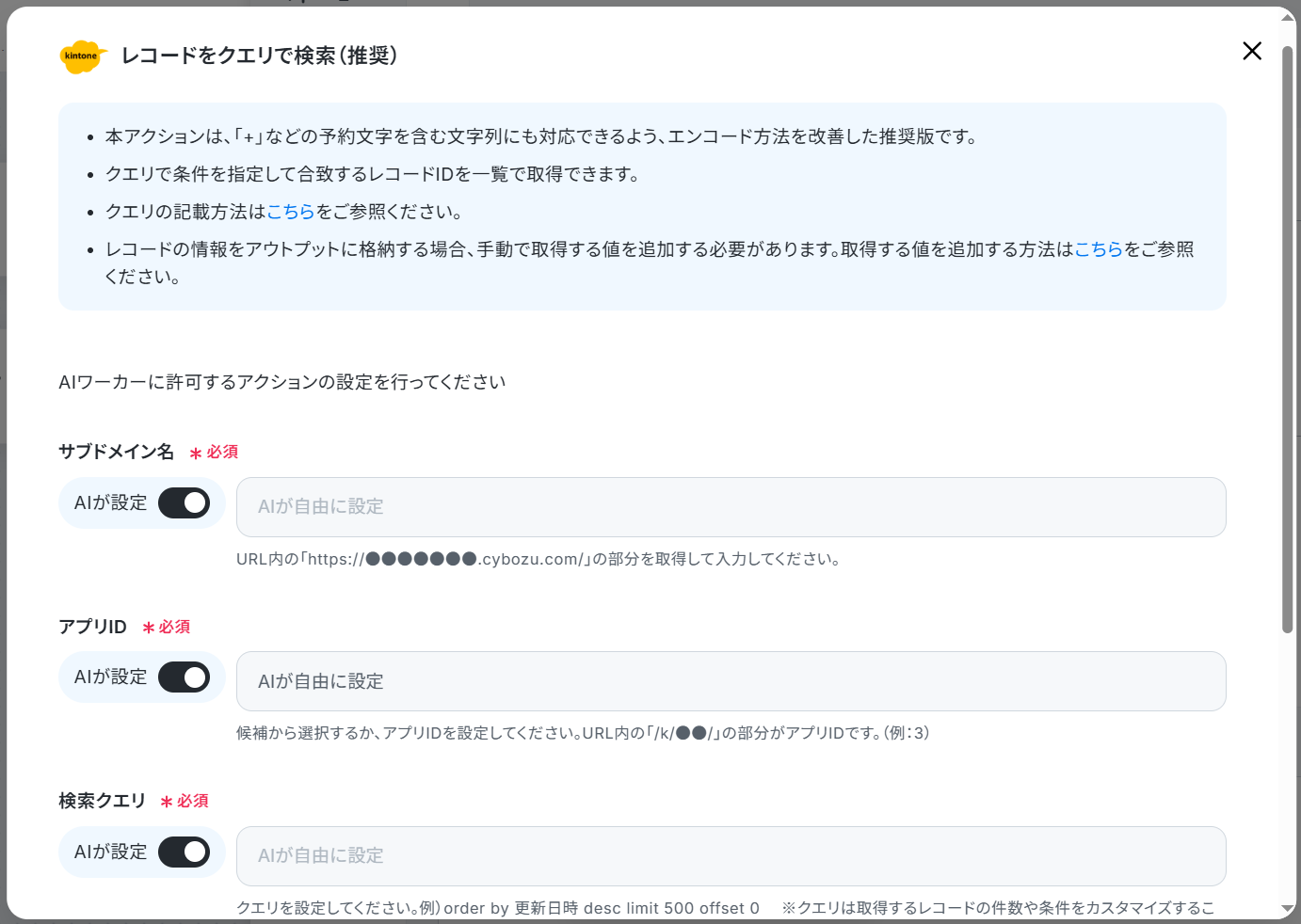Viewport: 1301px width, 924px height.
Task: Click the アプリID hint mentioning 例：3
Action: click(x=583, y=733)
